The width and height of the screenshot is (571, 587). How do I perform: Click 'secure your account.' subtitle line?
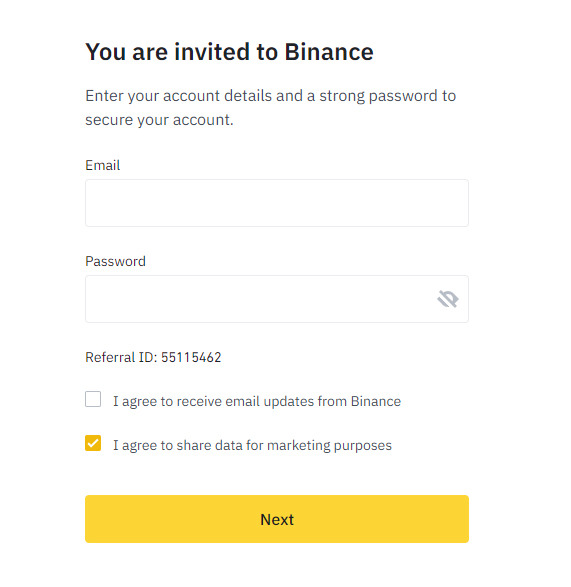tap(159, 120)
